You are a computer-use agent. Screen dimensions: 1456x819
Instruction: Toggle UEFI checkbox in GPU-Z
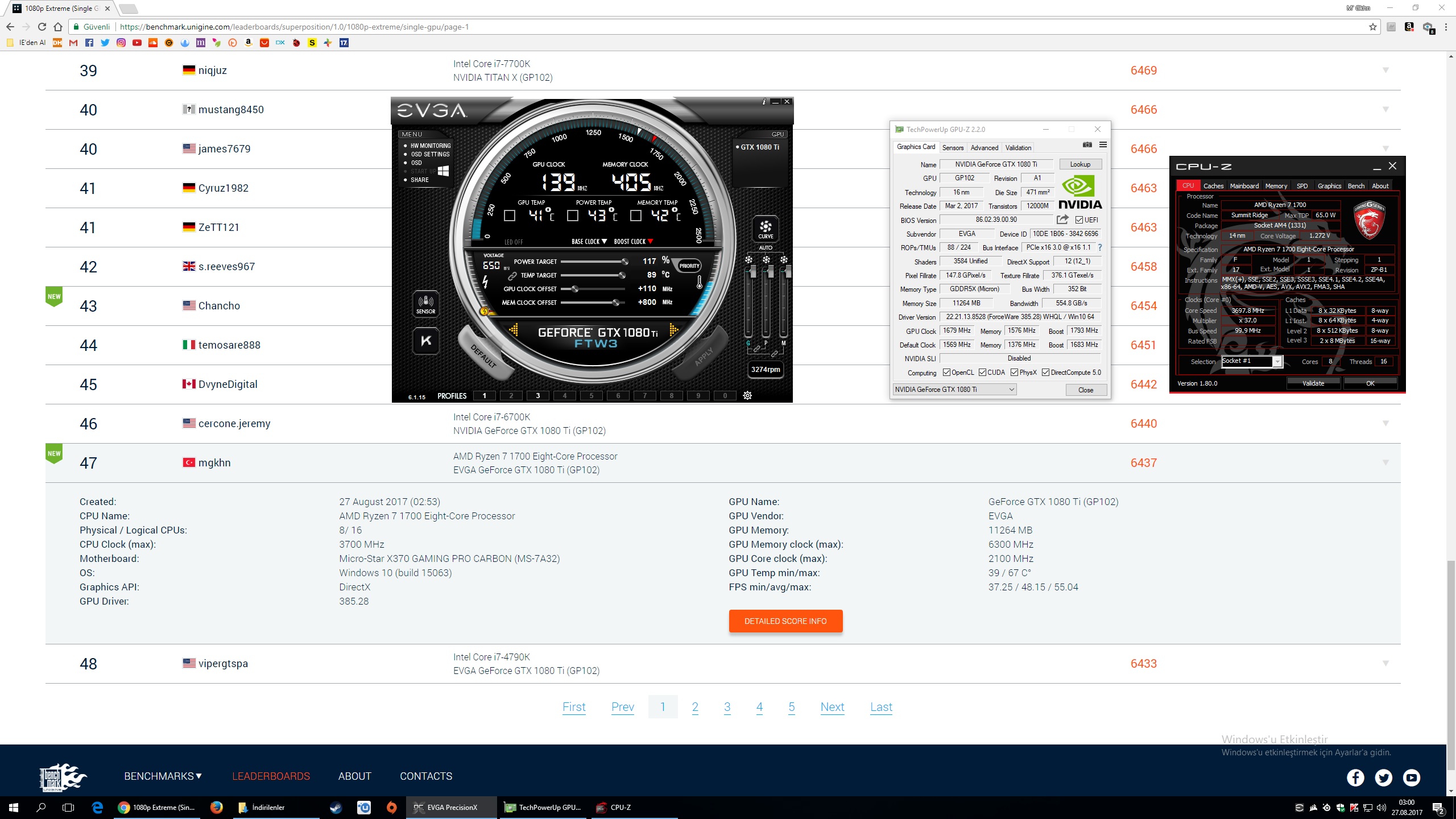(1079, 220)
